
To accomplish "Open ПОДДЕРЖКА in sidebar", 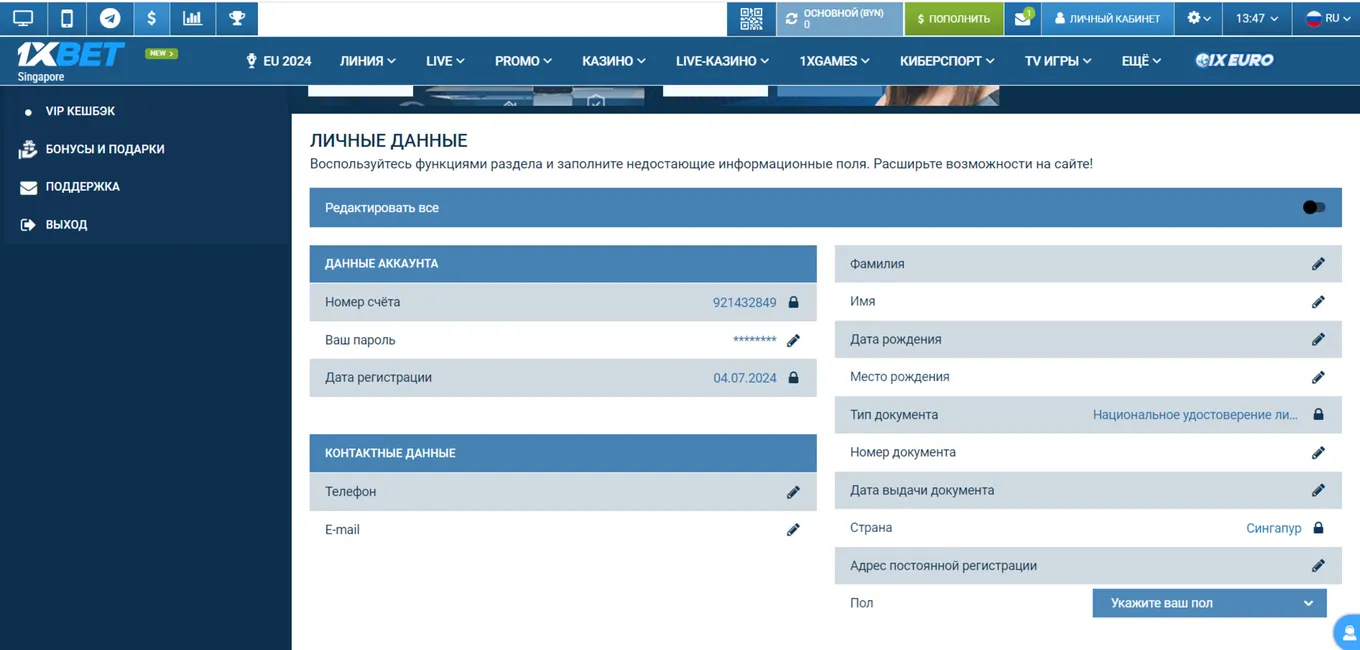I will tap(82, 187).
